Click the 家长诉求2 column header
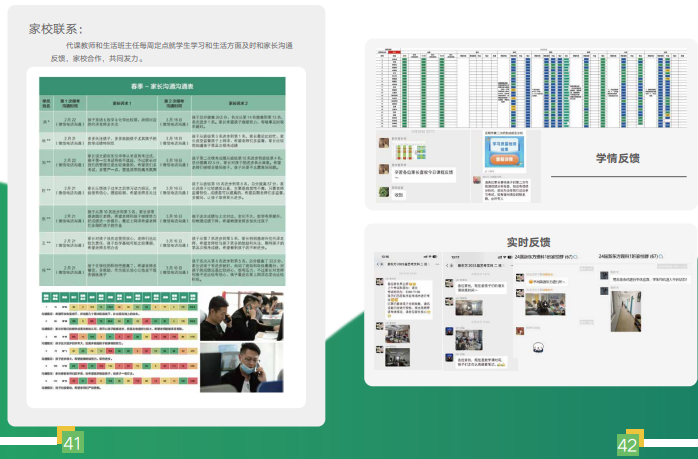Viewport: 698px width, 459px height. pyautogui.click(x=238, y=103)
